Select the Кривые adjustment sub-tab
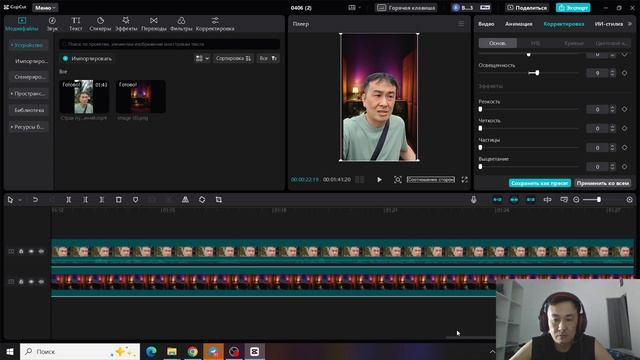This screenshot has height=360, width=640. (573, 43)
